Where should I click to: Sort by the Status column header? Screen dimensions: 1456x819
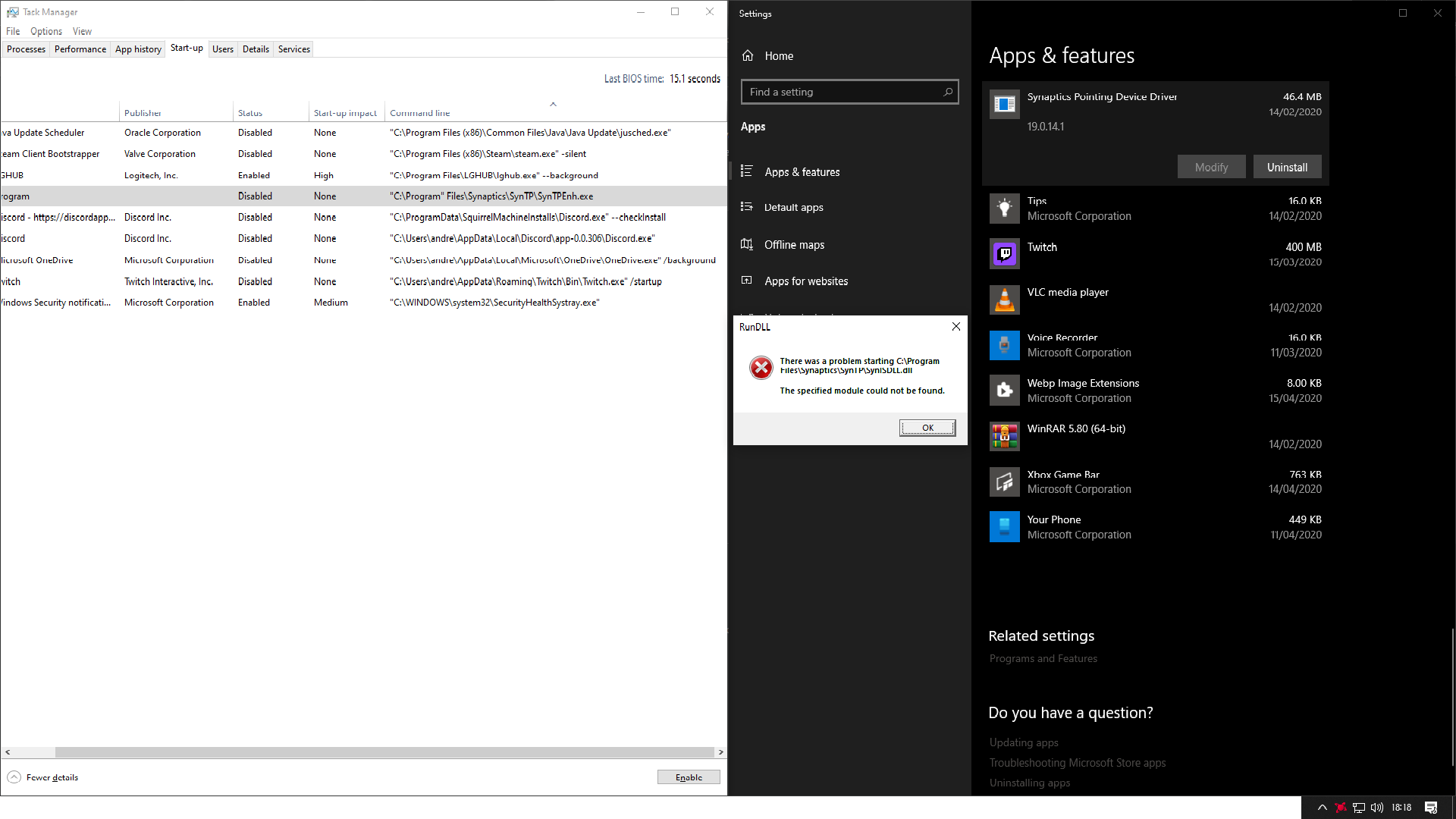point(271,113)
